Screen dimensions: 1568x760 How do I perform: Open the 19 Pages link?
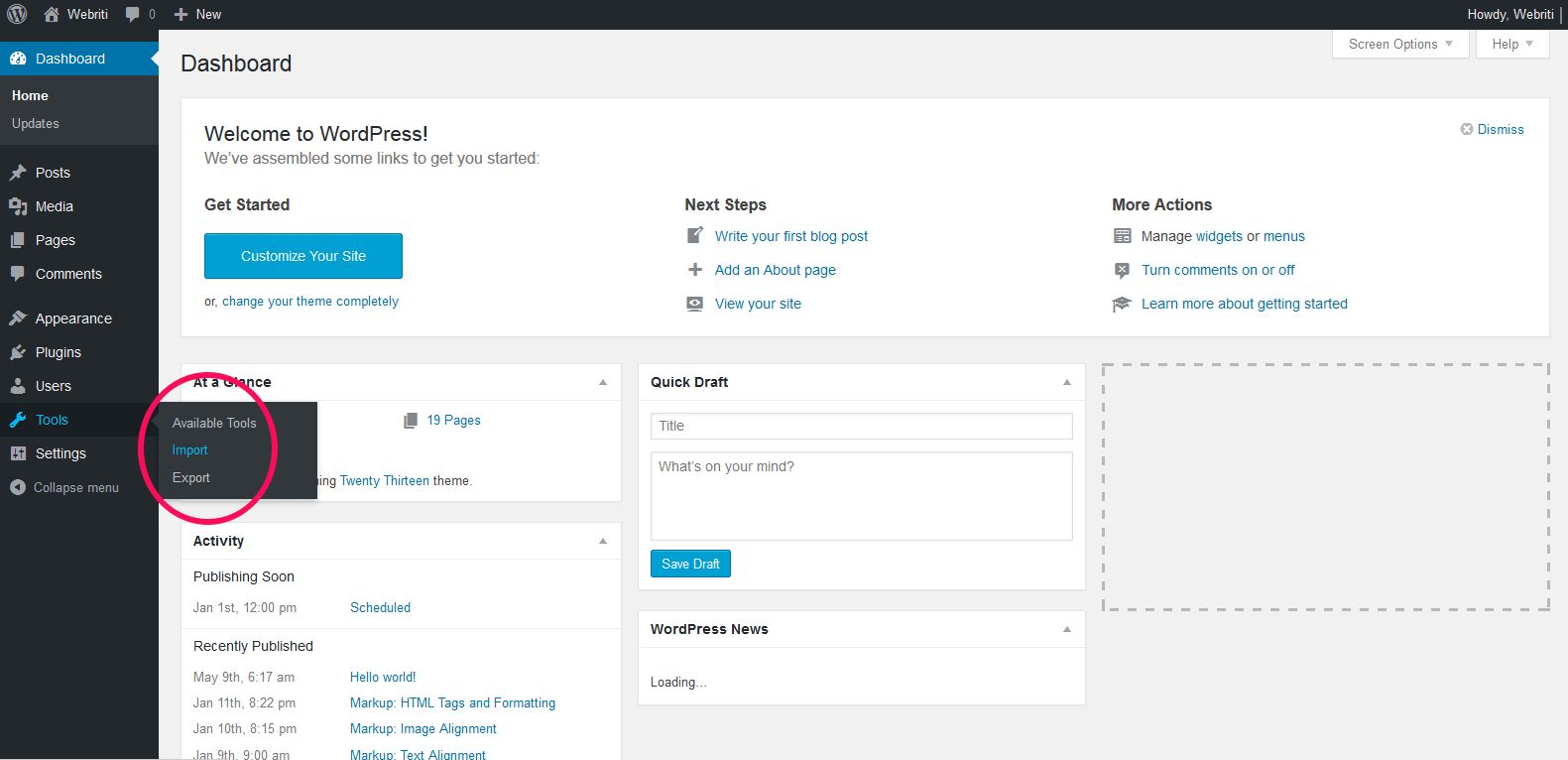click(454, 421)
